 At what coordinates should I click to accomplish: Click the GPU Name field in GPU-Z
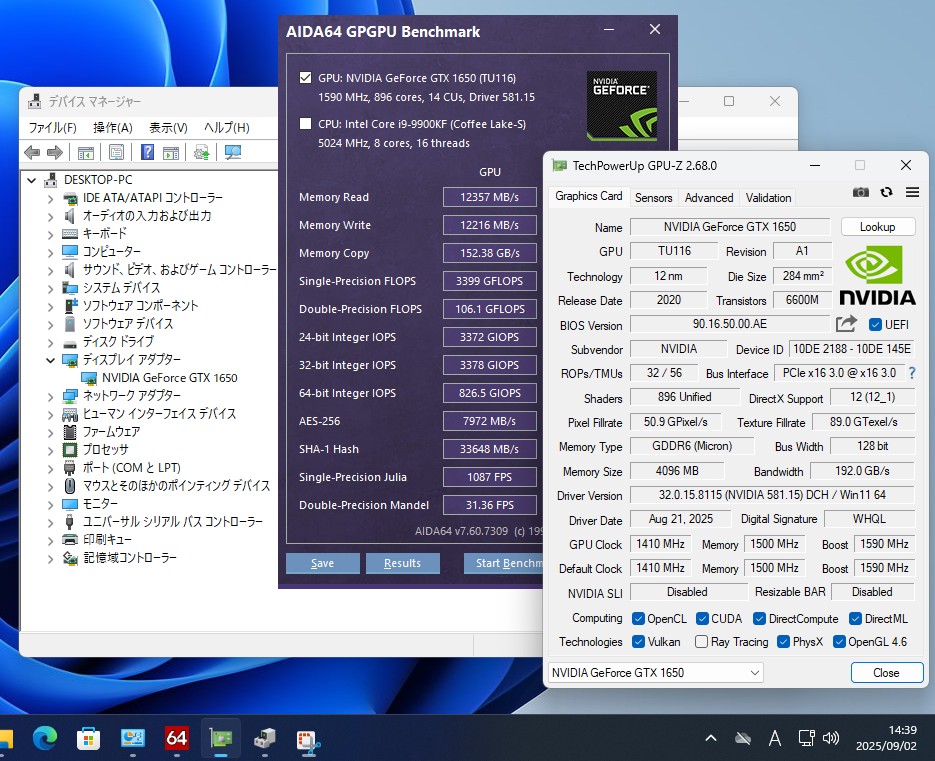click(x=730, y=227)
